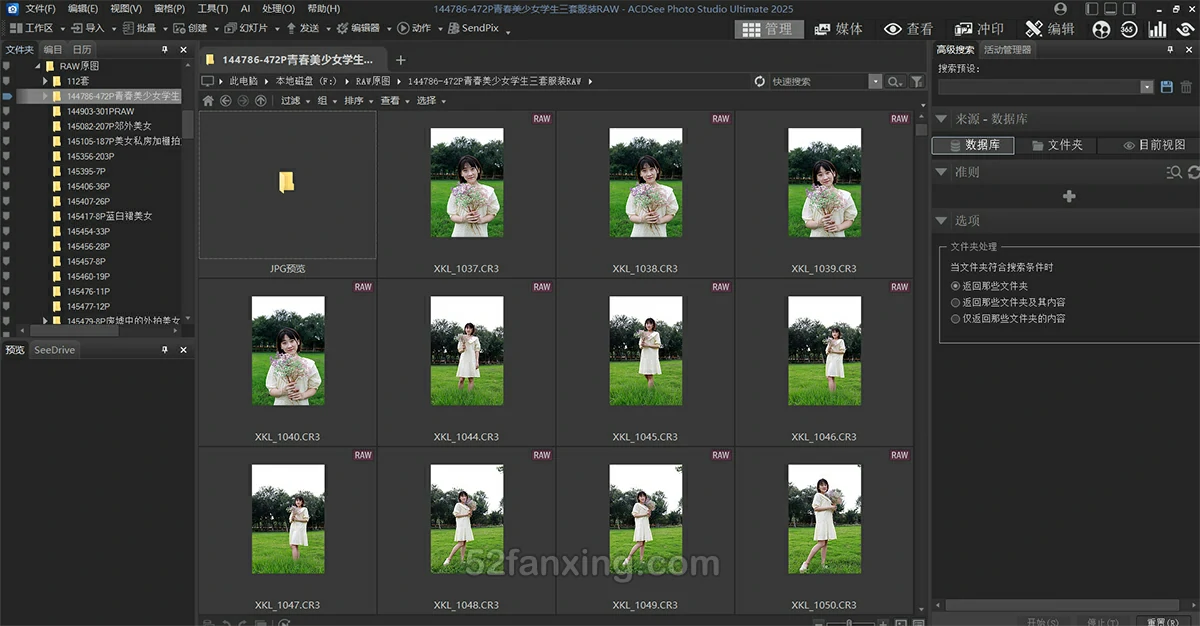
Task: Select folder 145417-8P蓝白裙美女 in tree
Action: (109, 216)
